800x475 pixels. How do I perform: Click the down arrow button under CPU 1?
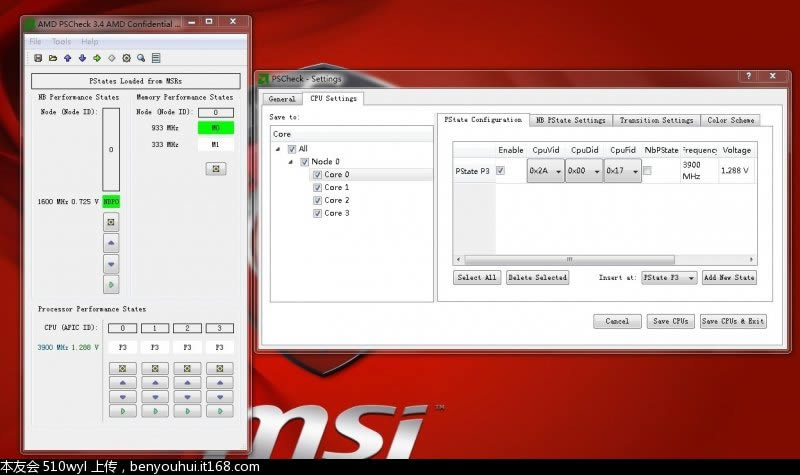(155, 396)
